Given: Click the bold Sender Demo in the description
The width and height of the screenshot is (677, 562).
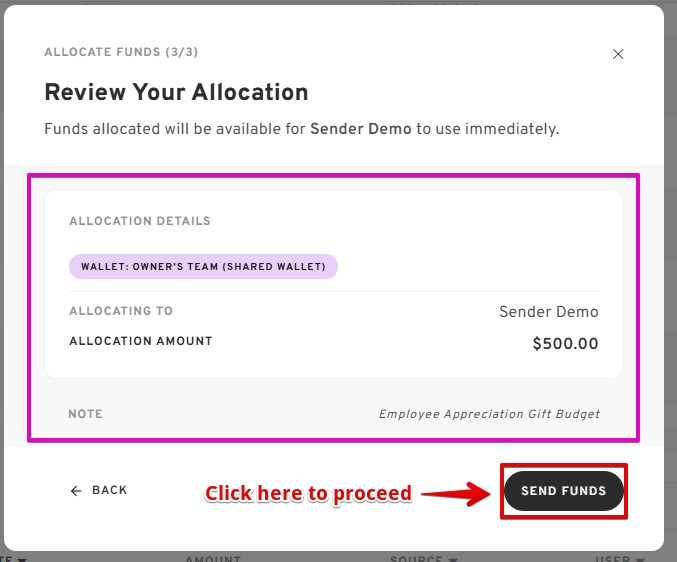Looking at the screenshot, I should tap(360, 129).
